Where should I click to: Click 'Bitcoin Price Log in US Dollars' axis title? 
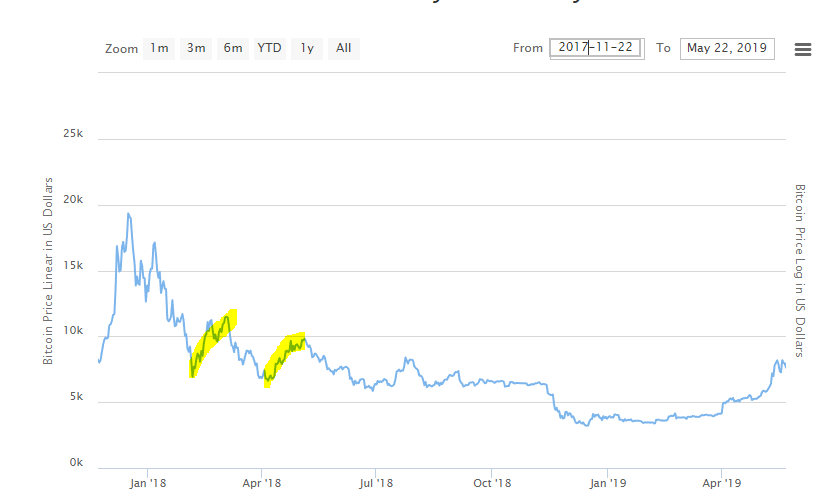click(800, 271)
